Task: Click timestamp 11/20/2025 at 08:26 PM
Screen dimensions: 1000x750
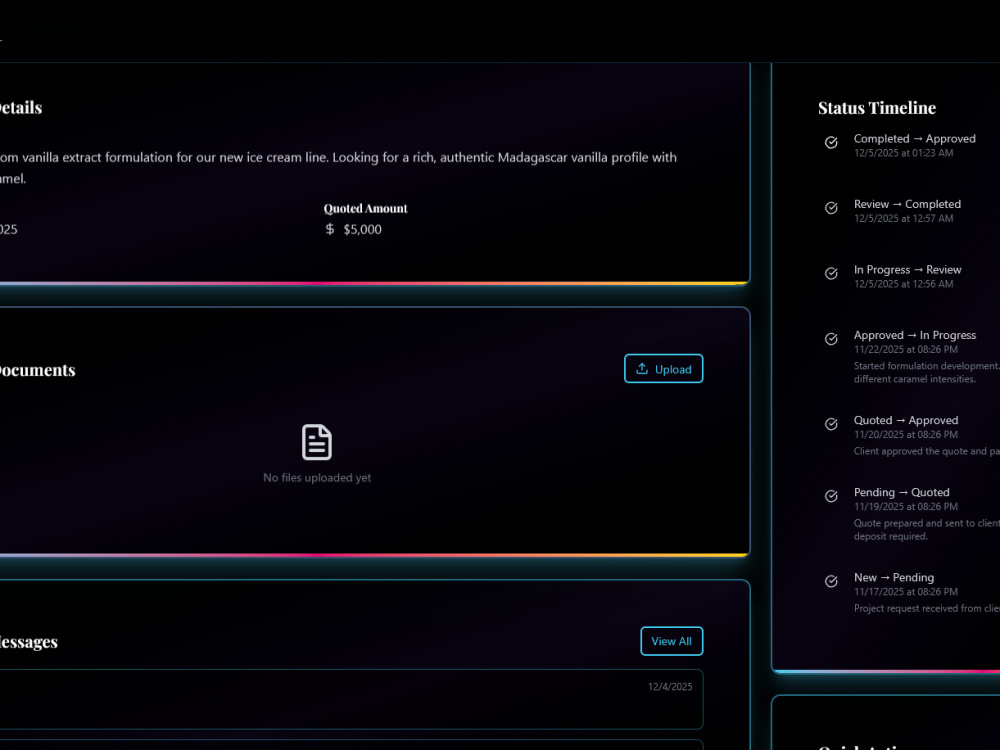Action: (906, 435)
